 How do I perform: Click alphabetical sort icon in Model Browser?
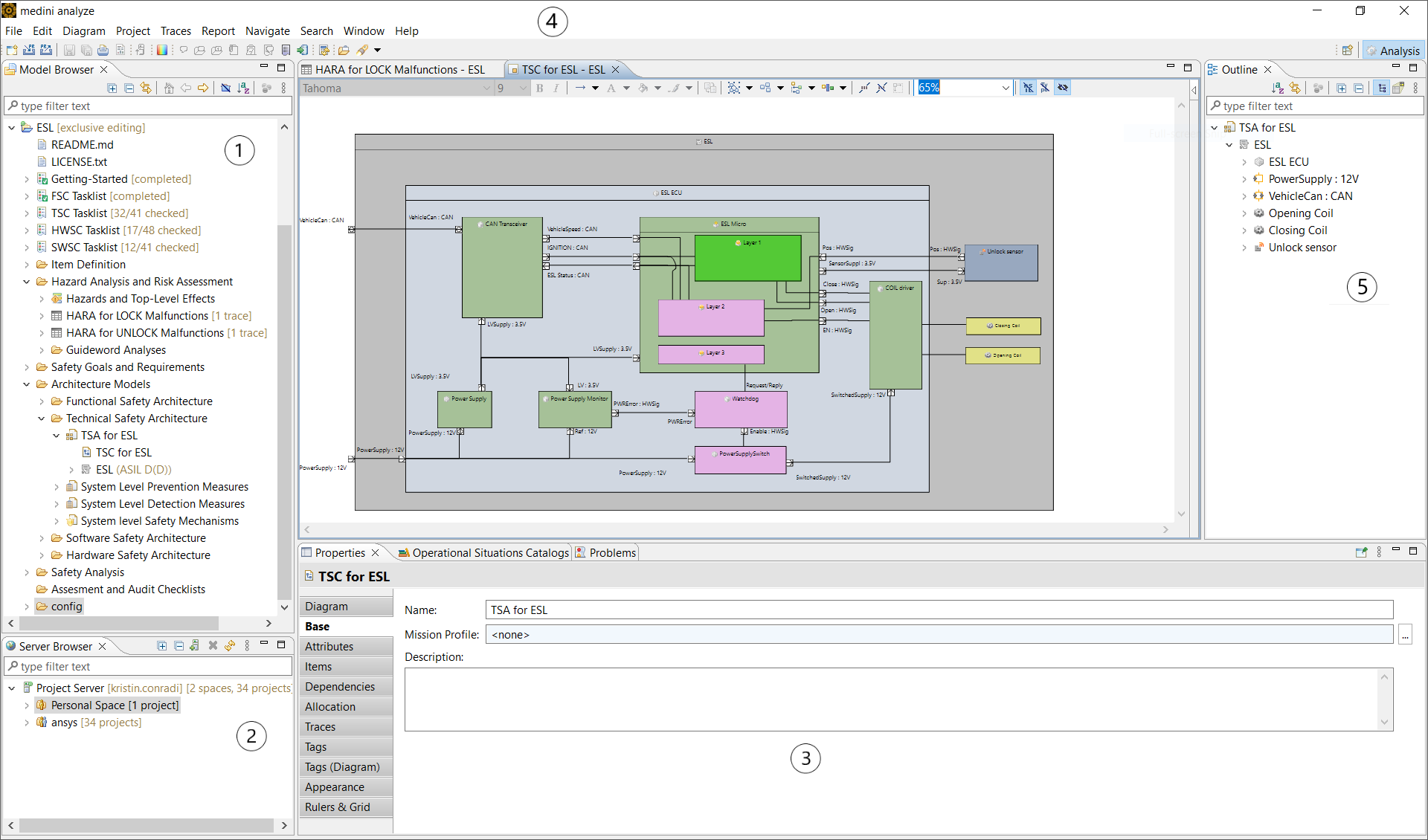pyautogui.click(x=243, y=88)
